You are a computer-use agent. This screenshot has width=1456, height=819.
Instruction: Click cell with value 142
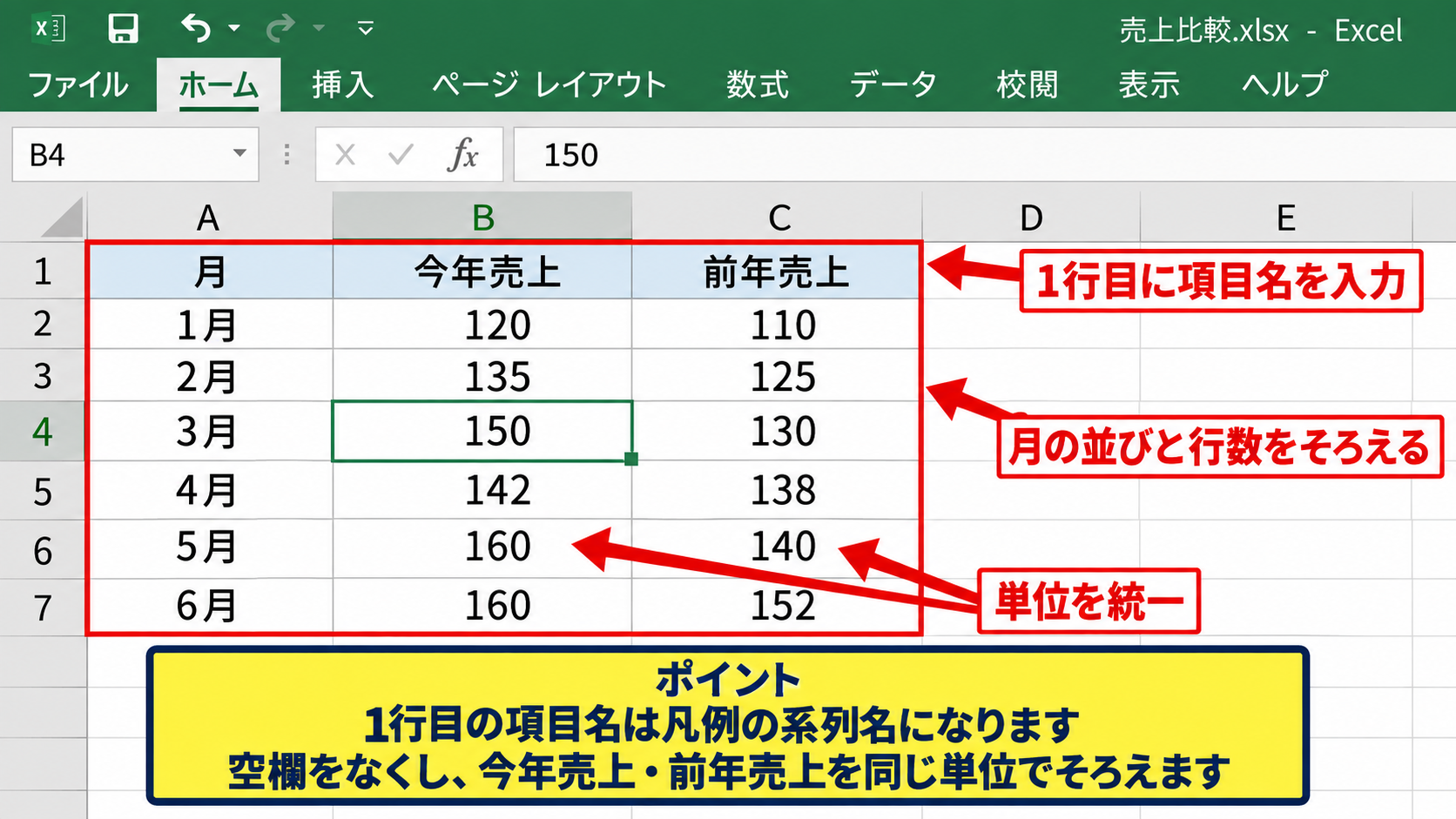click(x=482, y=490)
